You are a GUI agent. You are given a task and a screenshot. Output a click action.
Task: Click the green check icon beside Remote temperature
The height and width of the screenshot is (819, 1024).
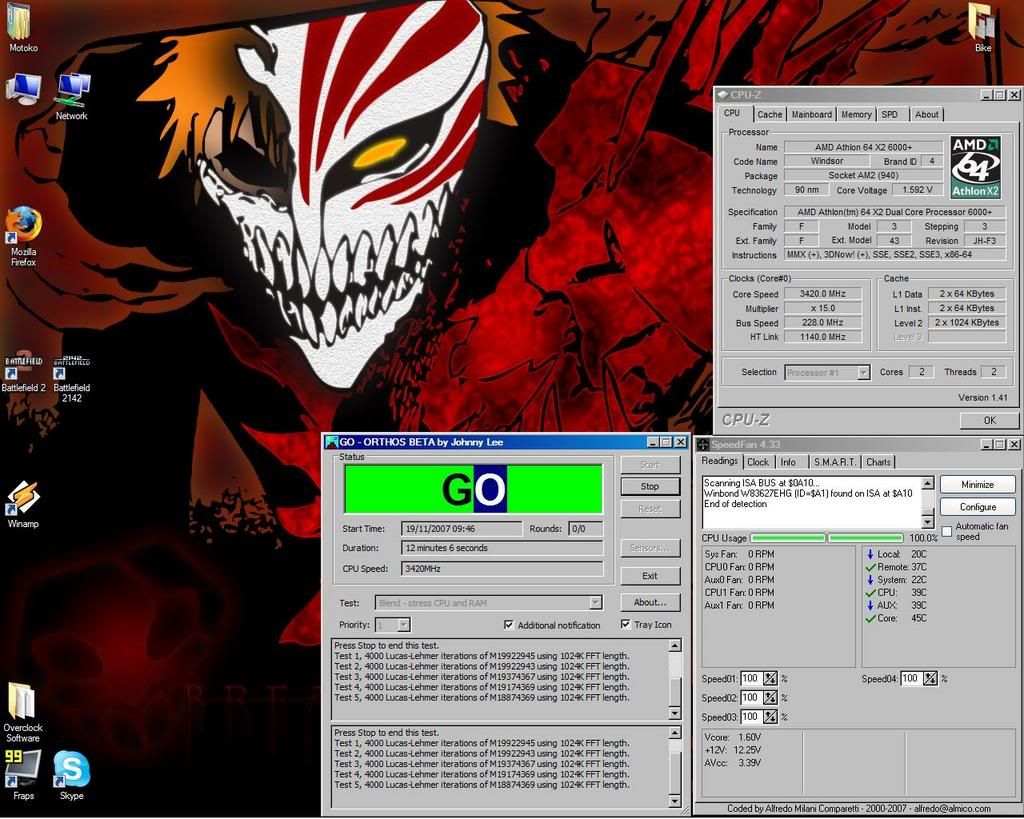(870, 567)
